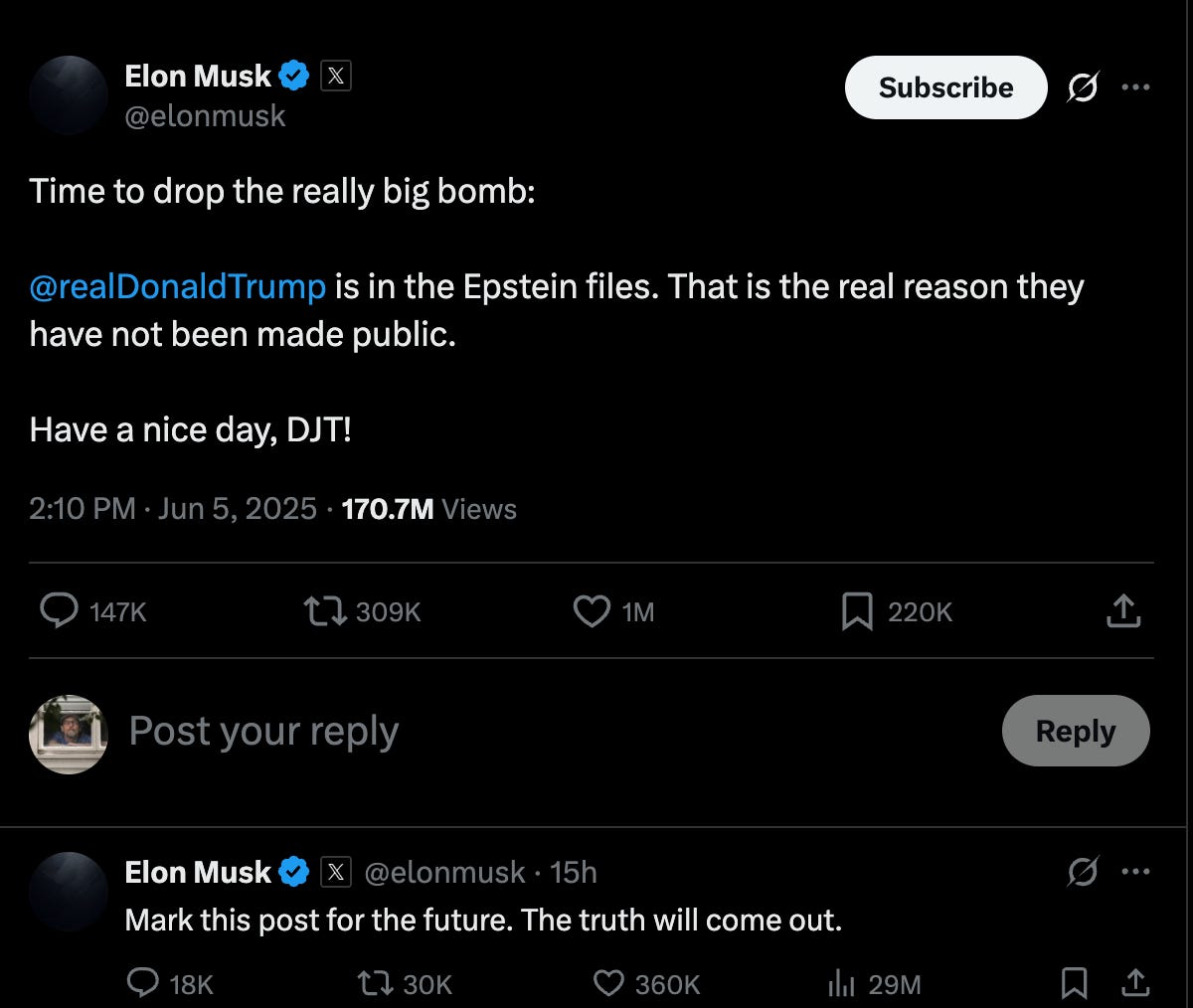1193x1008 pixels.
Task: Open the three-dot menu on the main post
Action: [1135, 87]
